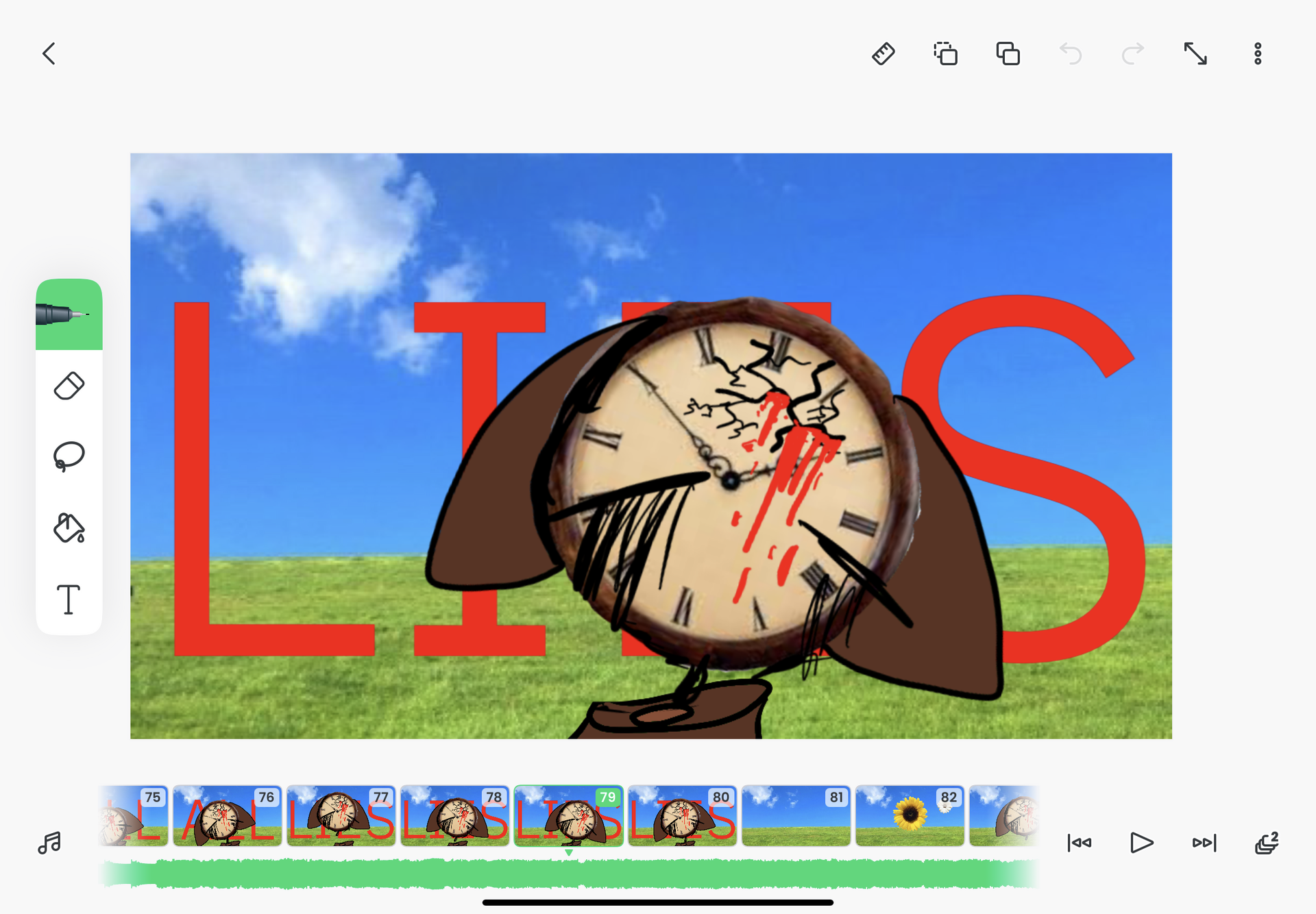Open the three-dot more options menu

tap(1258, 53)
